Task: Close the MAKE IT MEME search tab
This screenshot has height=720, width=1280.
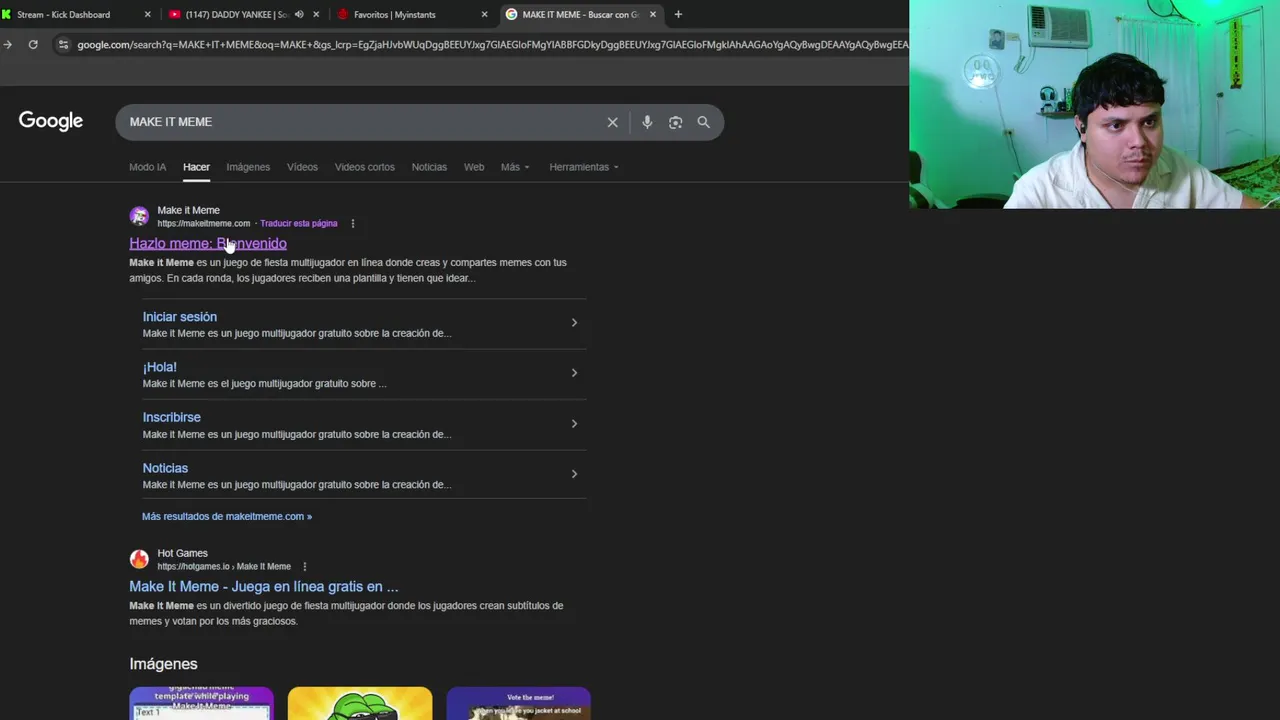Action: (652, 14)
